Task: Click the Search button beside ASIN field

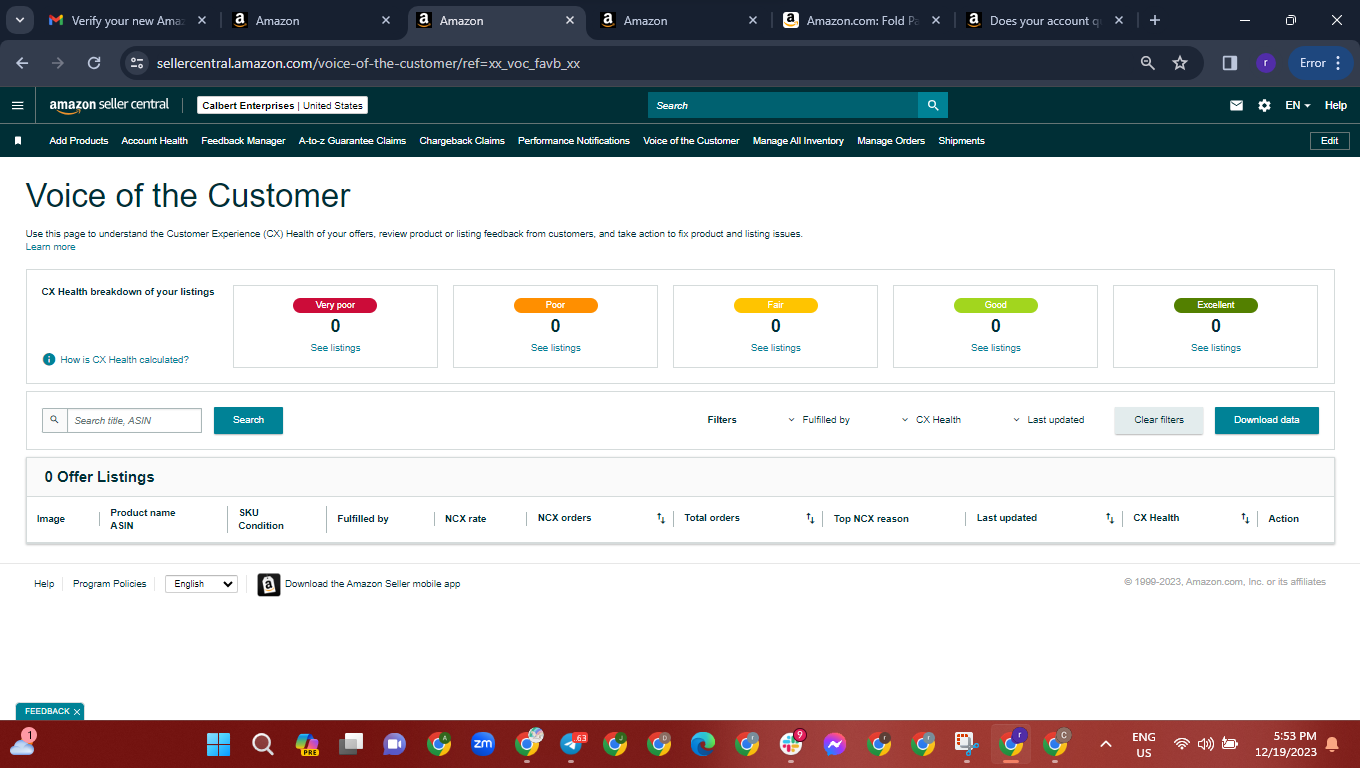Action: (248, 420)
